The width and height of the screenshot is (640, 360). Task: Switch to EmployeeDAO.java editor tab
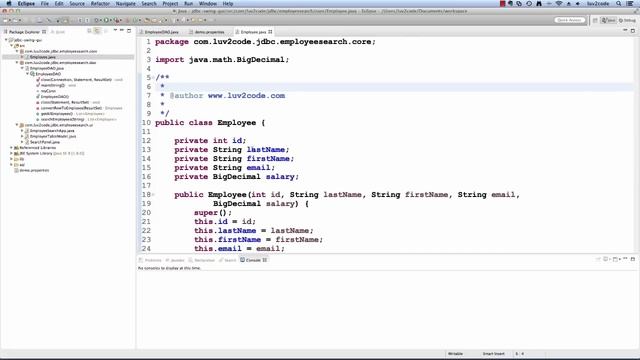(x=160, y=32)
